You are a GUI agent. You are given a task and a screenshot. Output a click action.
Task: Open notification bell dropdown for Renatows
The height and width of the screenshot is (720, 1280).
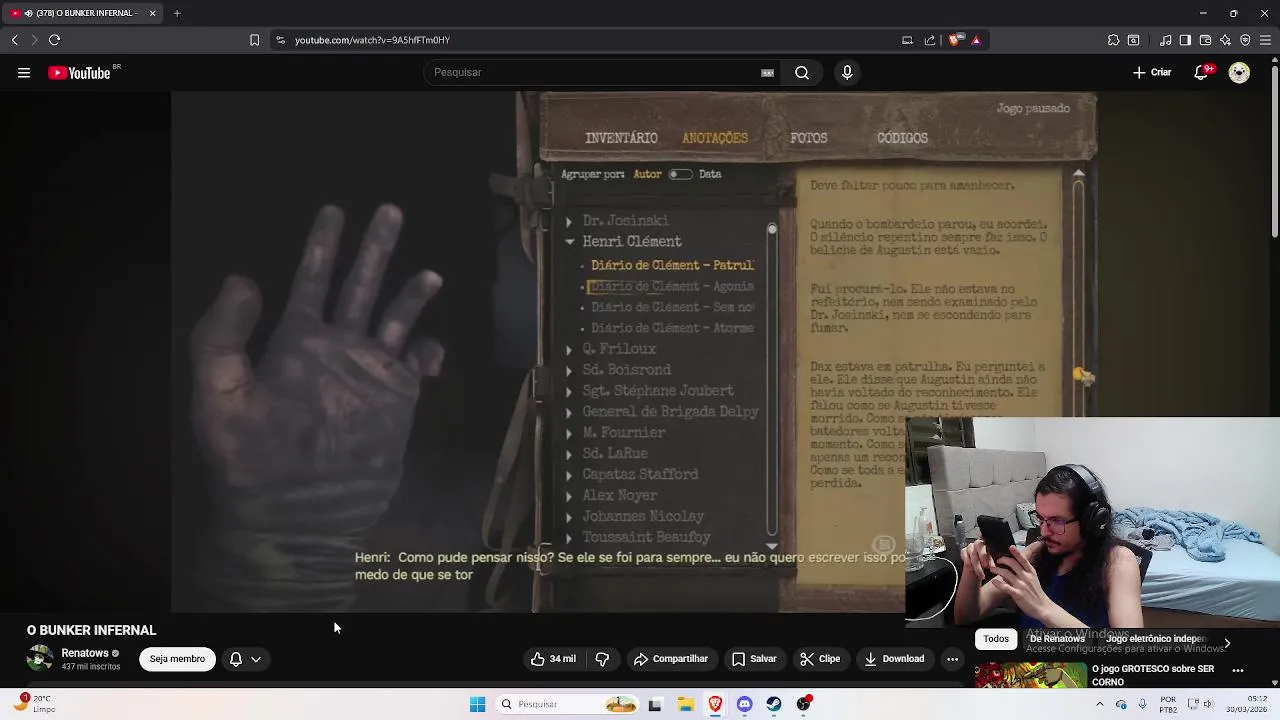[245, 659]
